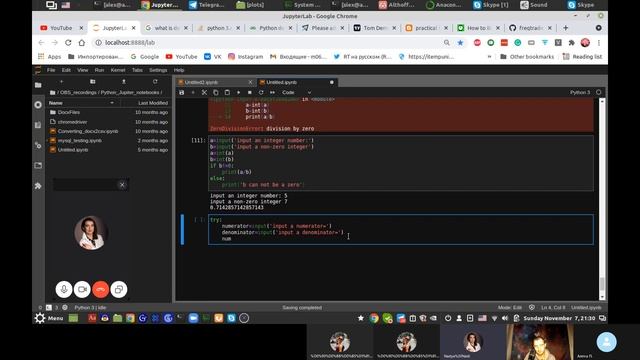
Task: Open the Chrome Extensions puzzle icon
Action: coord(571,42)
